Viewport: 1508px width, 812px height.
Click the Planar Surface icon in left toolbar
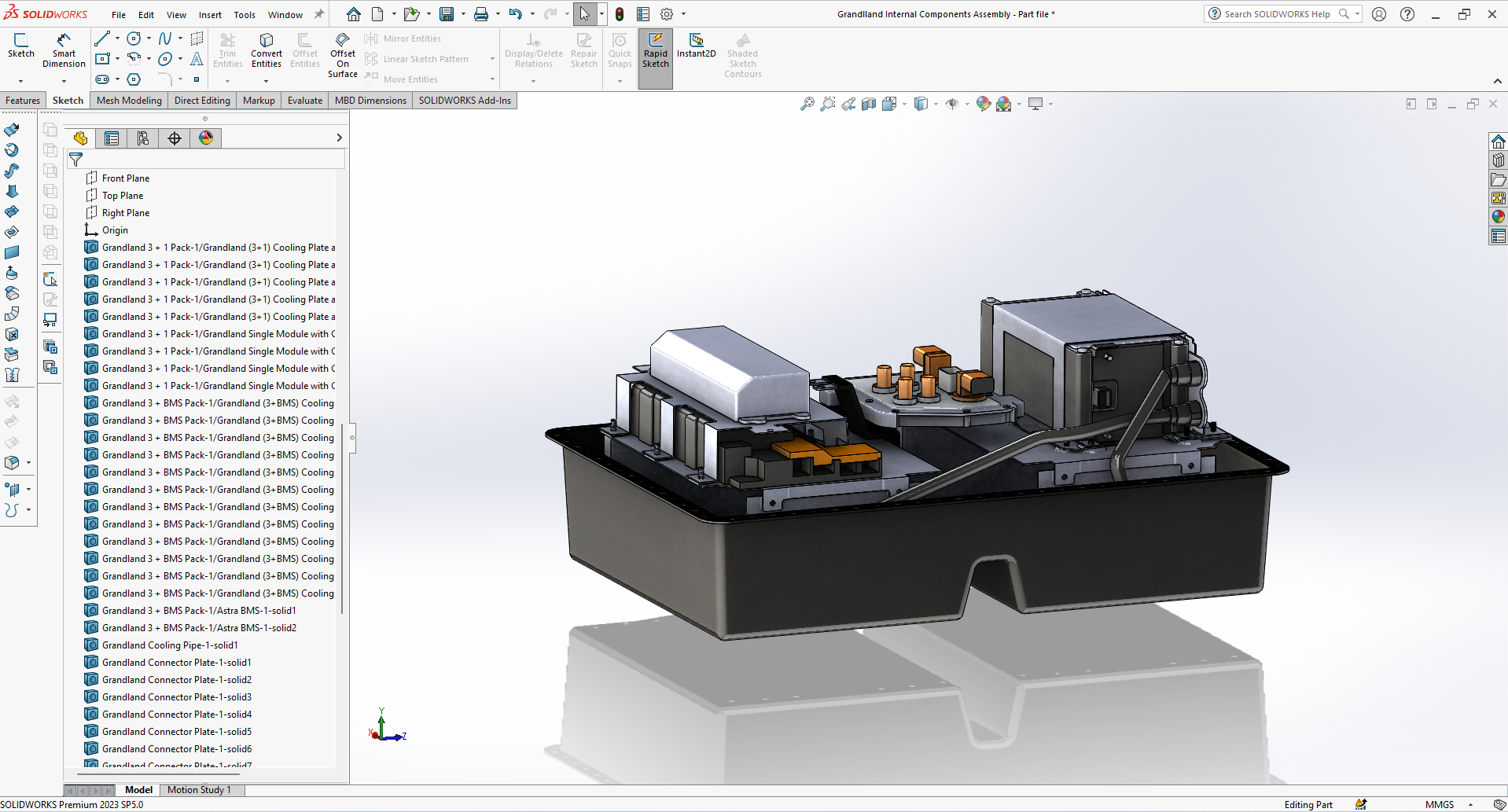12,252
